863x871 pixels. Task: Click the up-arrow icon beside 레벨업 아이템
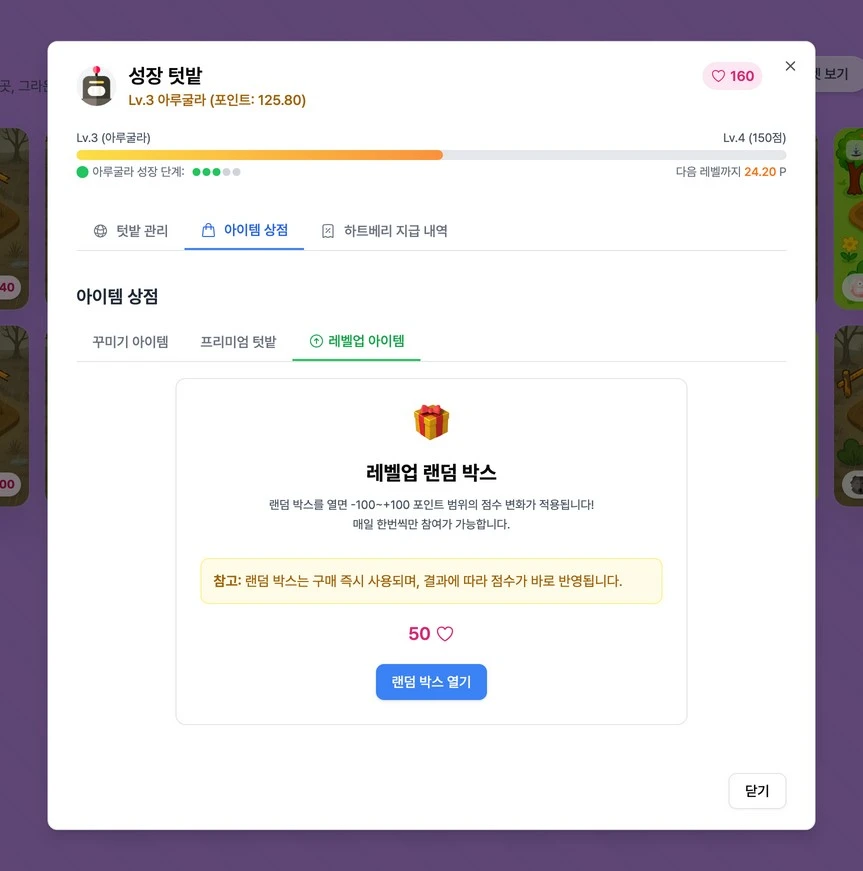click(x=316, y=341)
